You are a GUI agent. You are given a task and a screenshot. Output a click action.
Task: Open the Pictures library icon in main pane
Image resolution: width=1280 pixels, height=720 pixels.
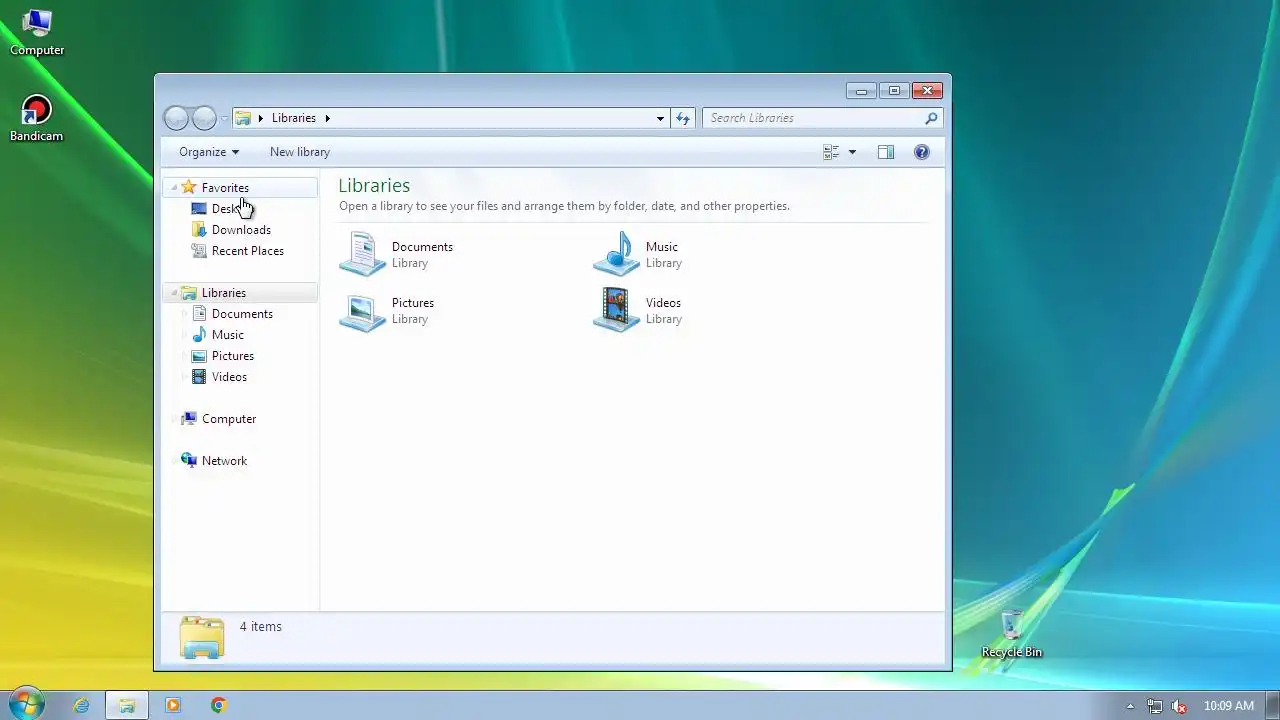[x=362, y=310]
